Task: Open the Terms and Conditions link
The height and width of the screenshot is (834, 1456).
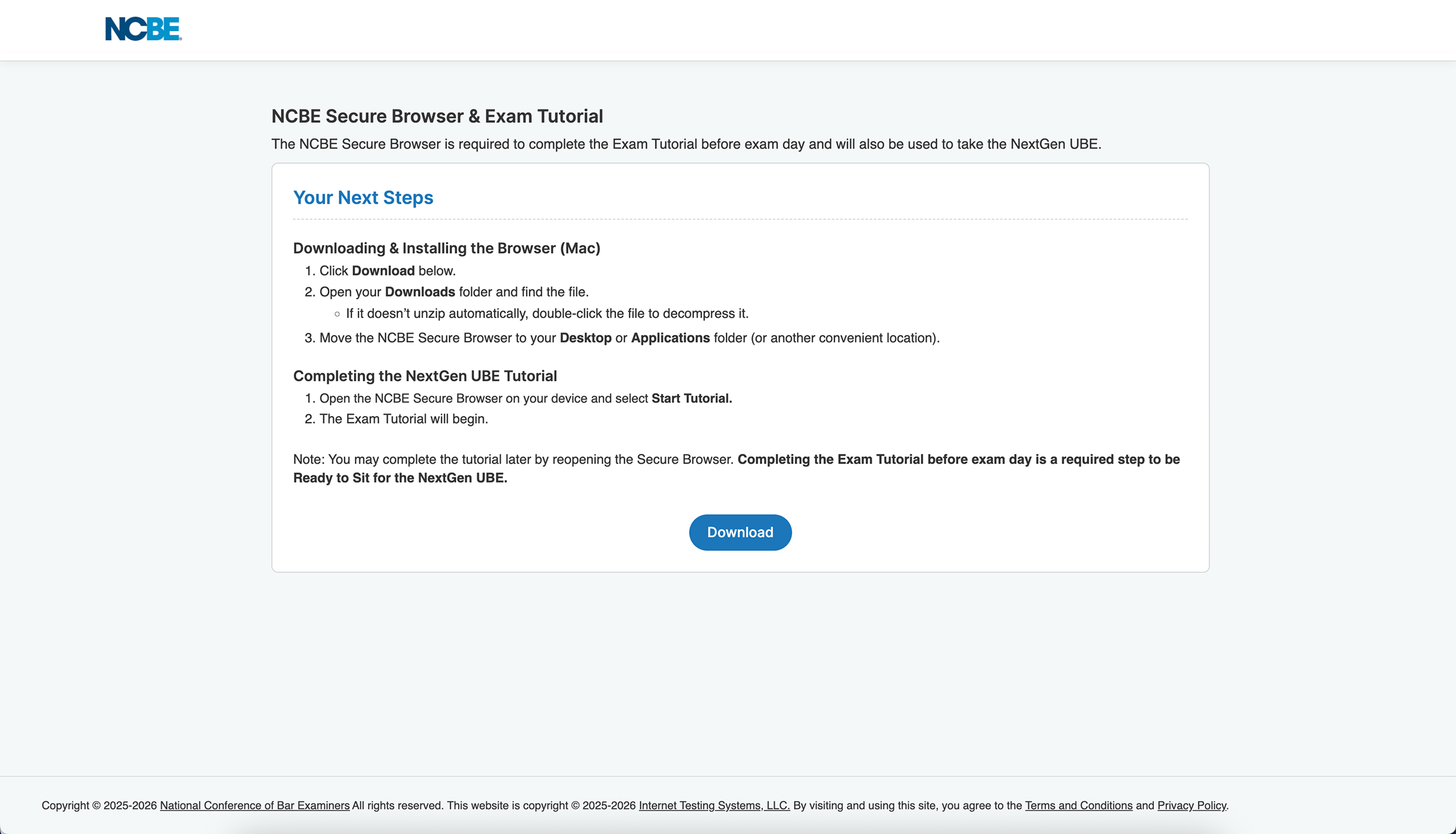Action: [1079, 805]
